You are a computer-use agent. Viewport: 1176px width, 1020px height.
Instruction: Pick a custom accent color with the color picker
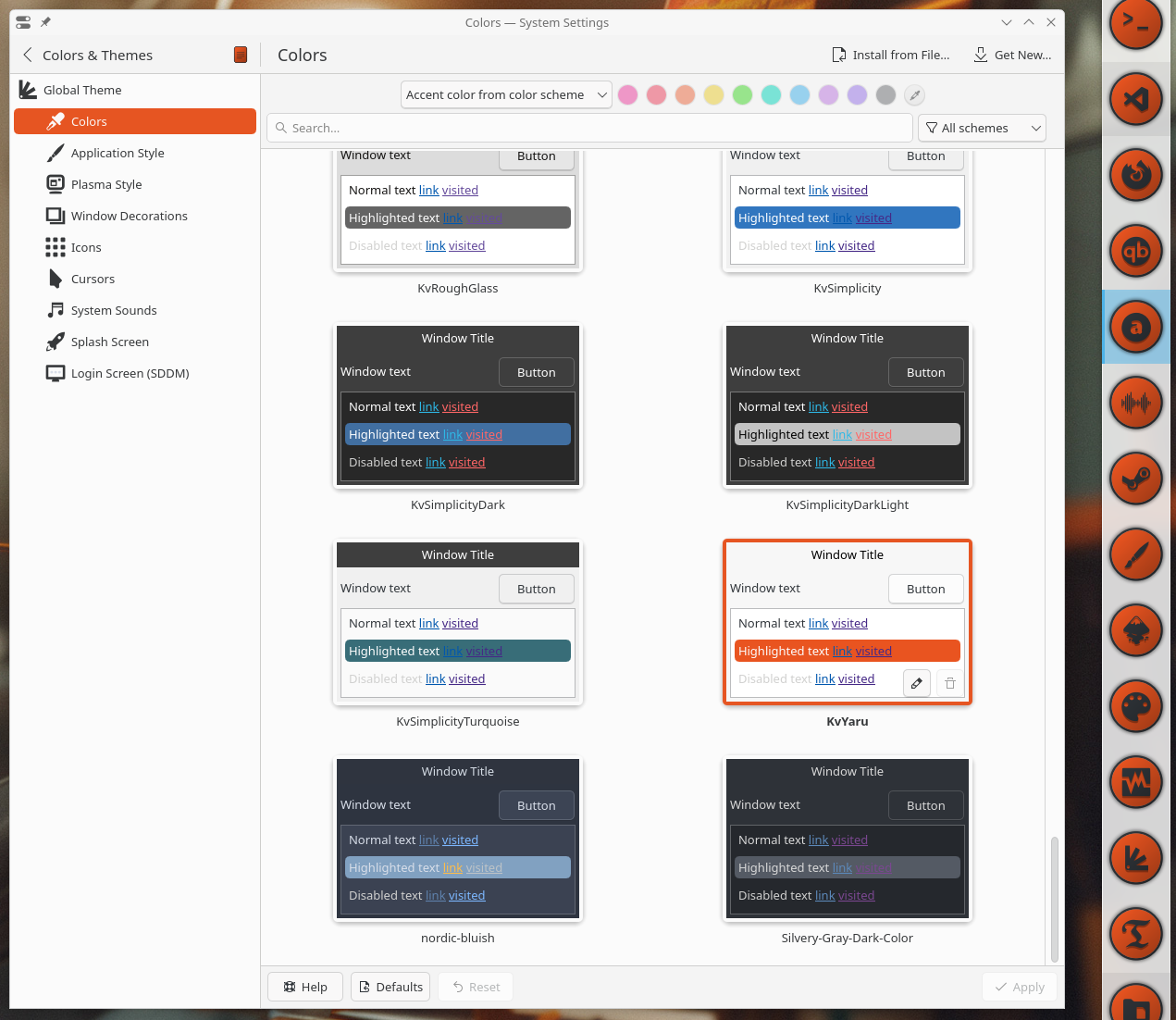pos(914,95)
